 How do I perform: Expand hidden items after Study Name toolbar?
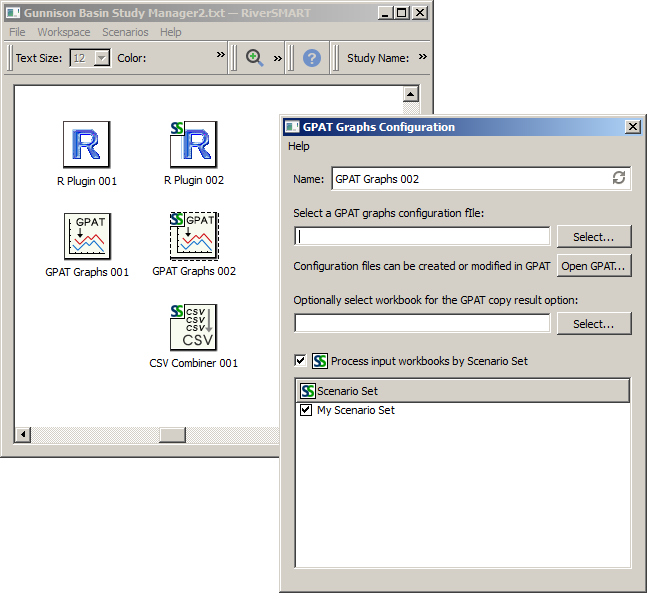pos(423,57)
